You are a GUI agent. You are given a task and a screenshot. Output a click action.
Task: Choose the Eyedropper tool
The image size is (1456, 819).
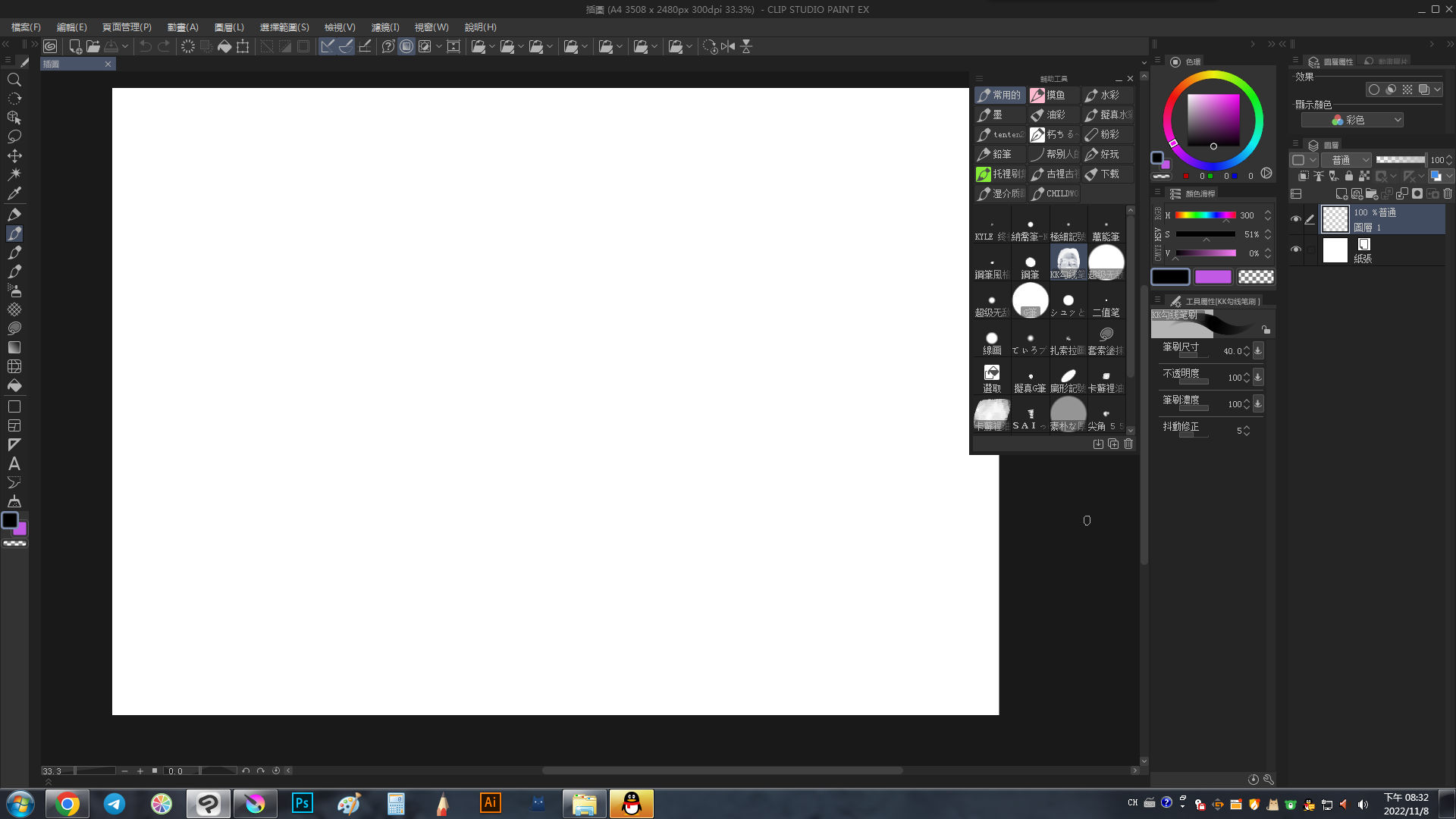[x=14, y=193]
